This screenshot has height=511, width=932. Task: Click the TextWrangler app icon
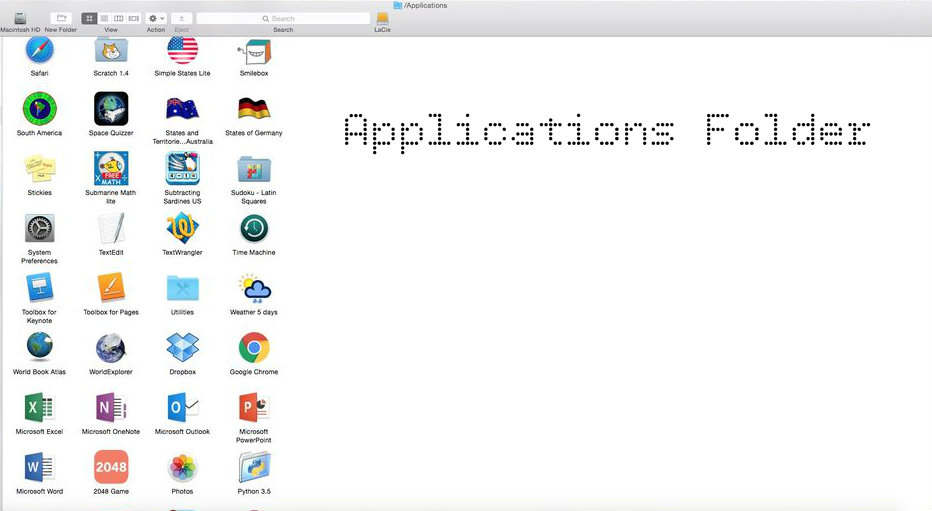point(182,228)
